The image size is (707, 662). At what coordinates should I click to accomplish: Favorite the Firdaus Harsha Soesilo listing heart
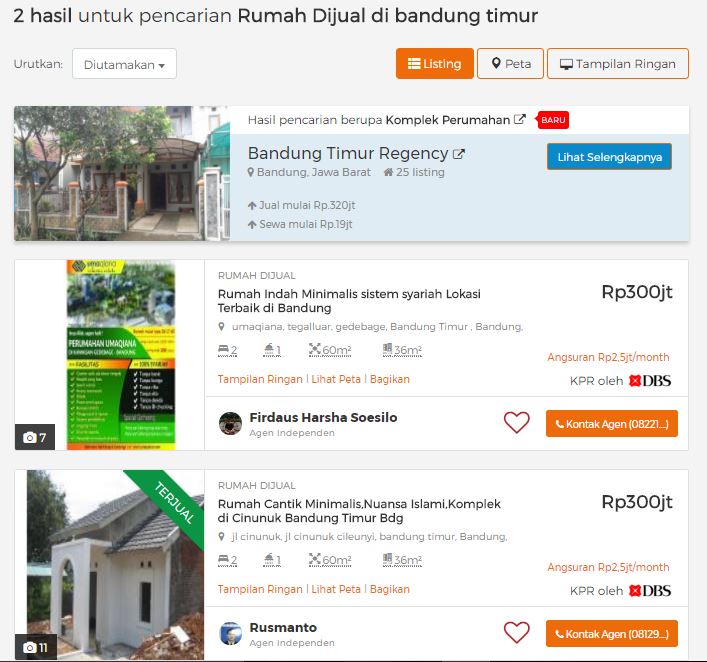pos(516,423)
